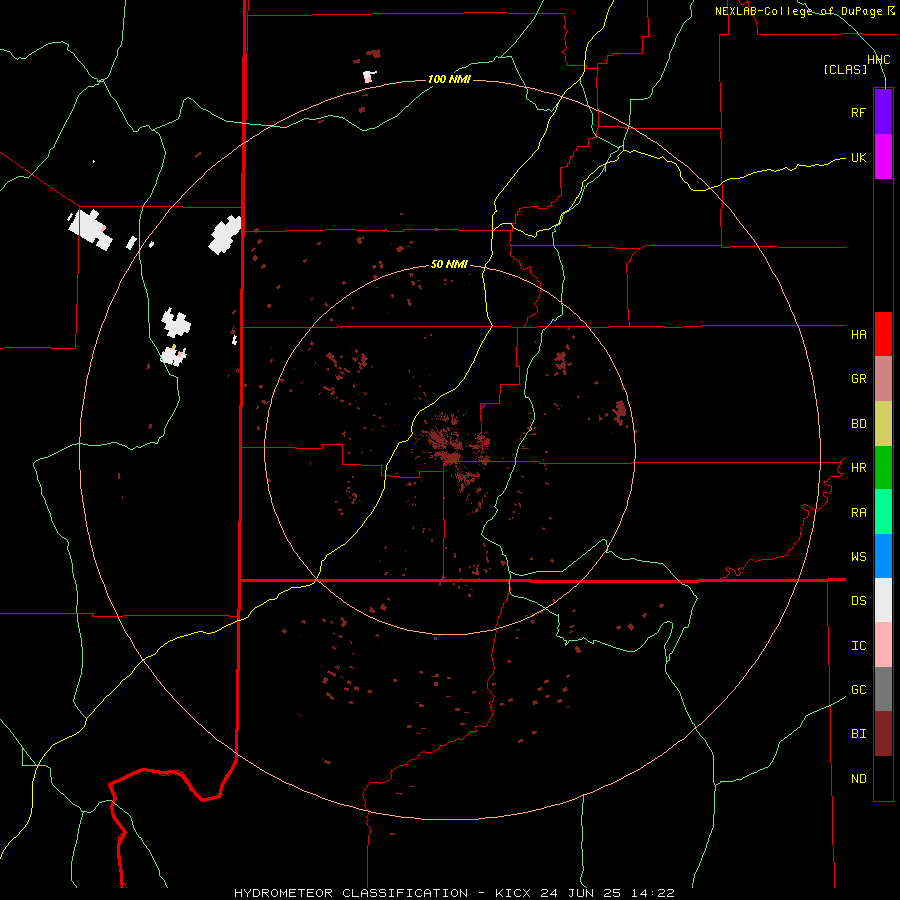Click the magenta UK color swatch
The width and height of the screenshot is (900, 900).
tap(883, 157)
